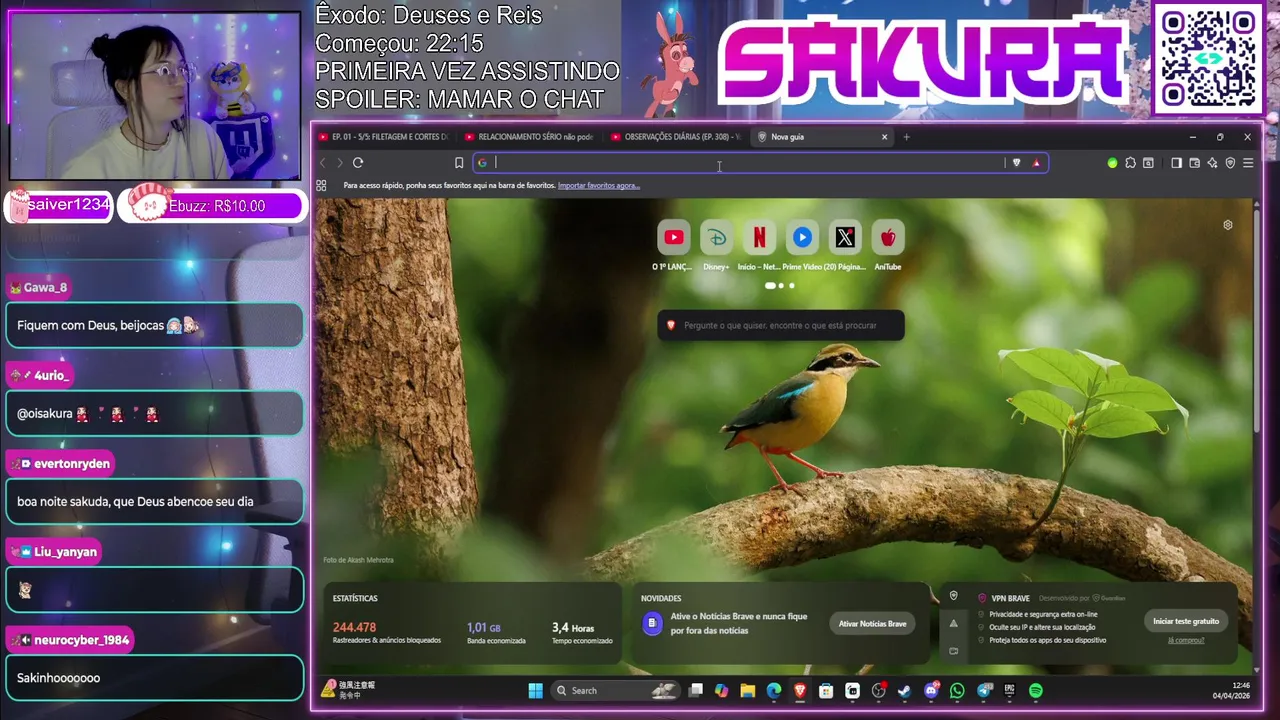
Task: Open the Leo AI sparkle icon
Action: tap(1212, 163)
